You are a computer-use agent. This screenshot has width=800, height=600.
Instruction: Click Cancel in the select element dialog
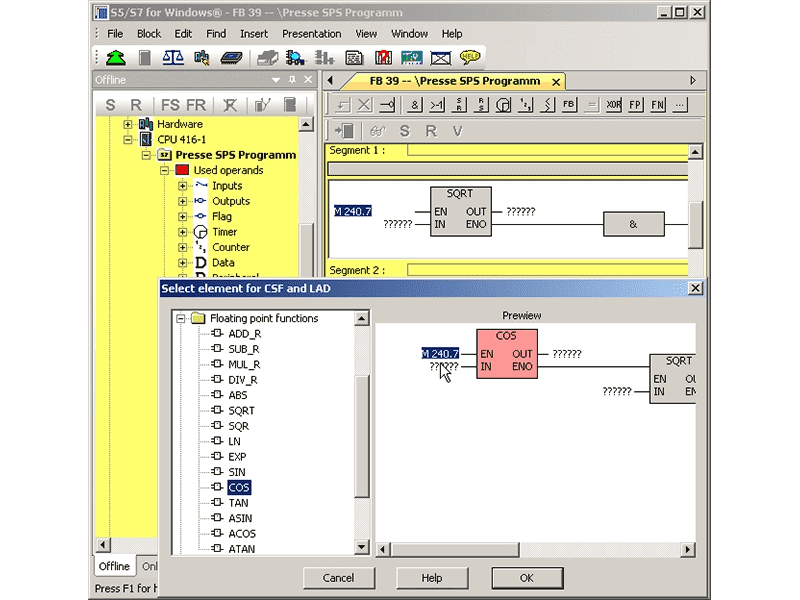coord(338,578)
